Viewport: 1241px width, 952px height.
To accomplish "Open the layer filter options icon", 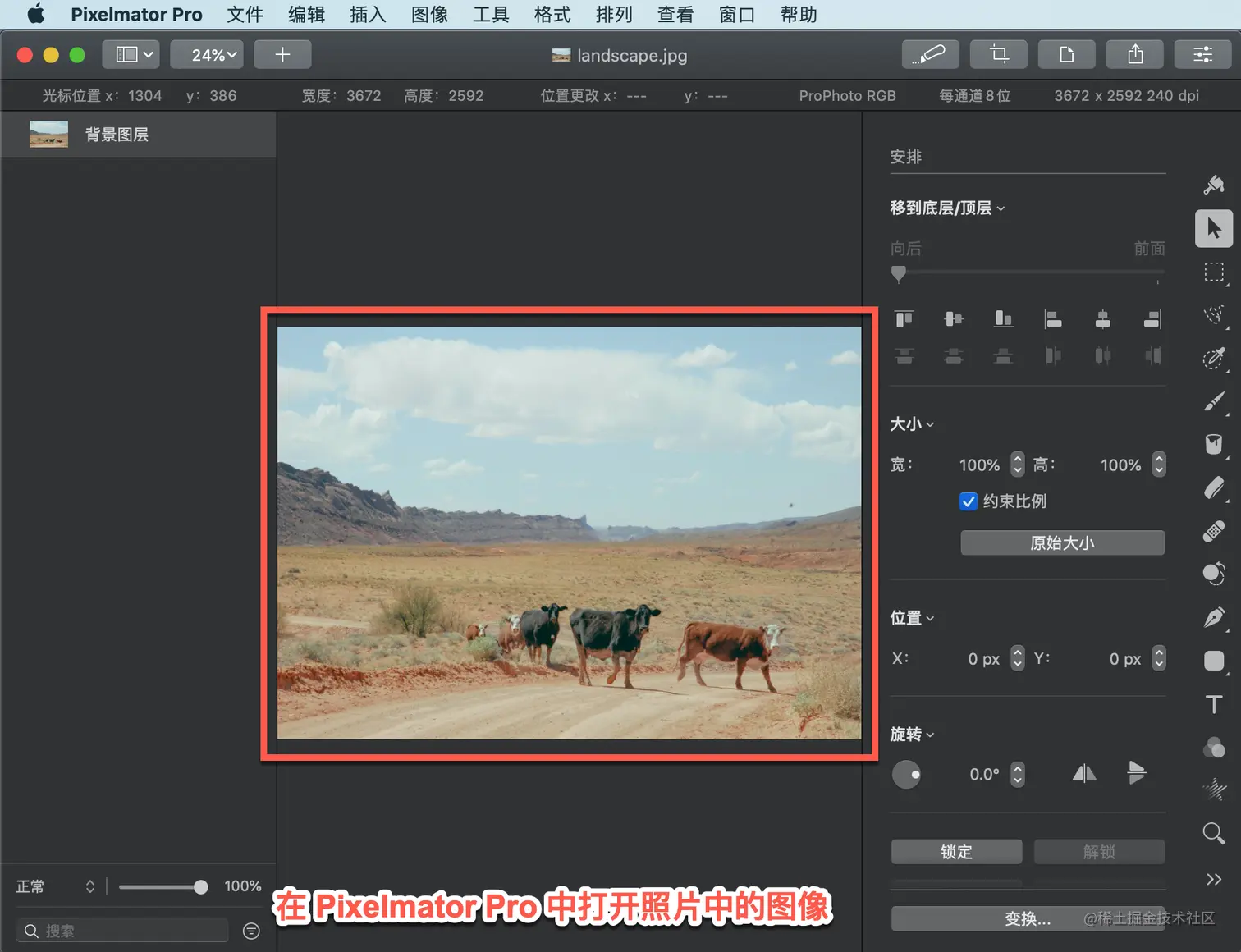I will pyautogui.click(x=251, y=931).
